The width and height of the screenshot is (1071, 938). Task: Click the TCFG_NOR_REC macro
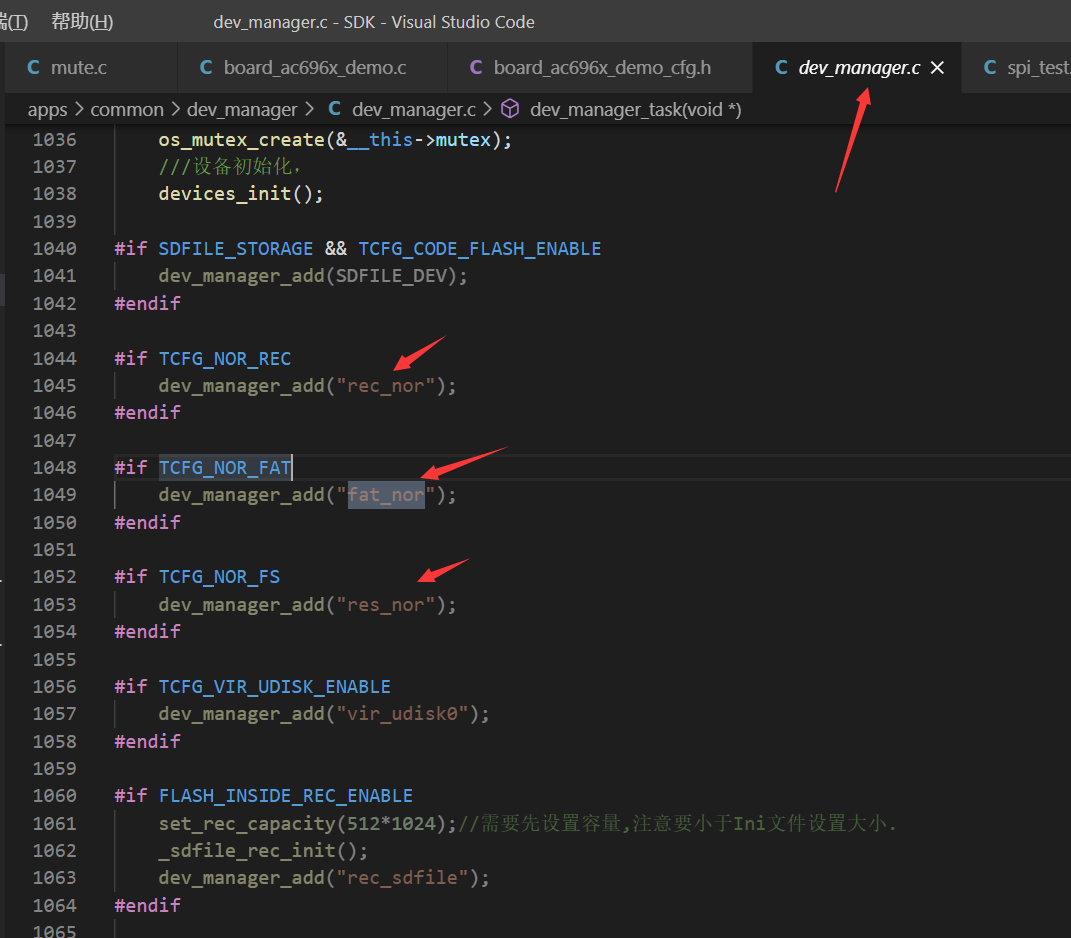225,359
